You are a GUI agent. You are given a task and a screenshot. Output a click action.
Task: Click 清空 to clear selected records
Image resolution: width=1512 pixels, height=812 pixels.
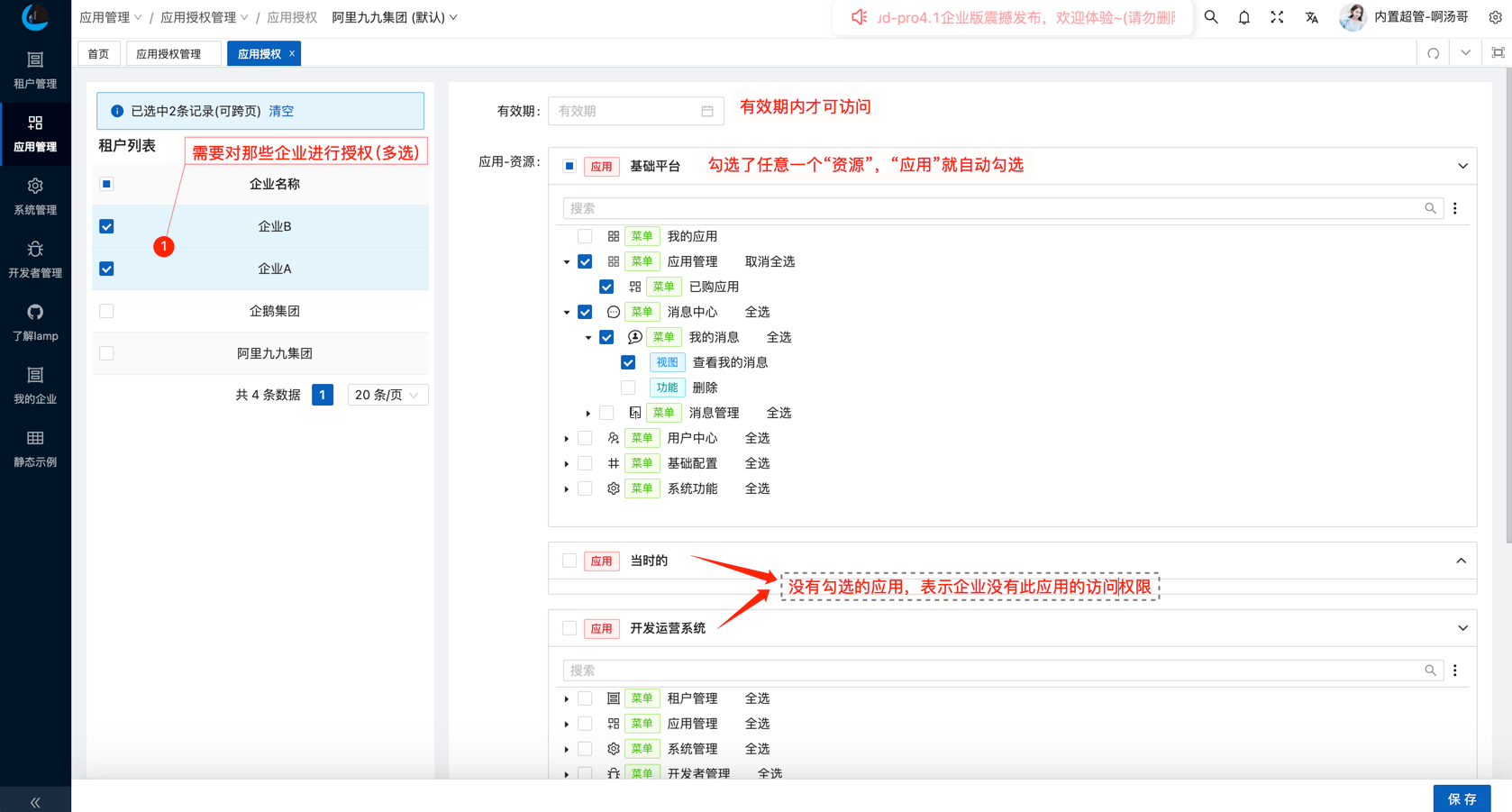pyautogui.click(x=281, y=111)
